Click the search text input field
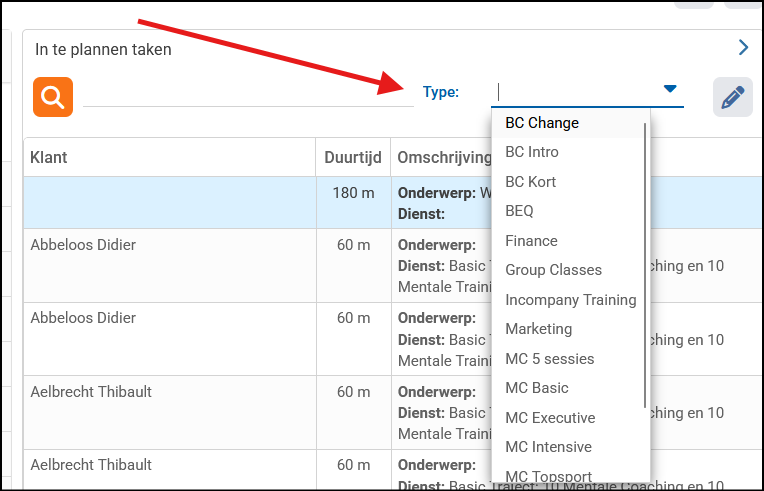This screenshot has width=764, height=491. coord(248,93)
